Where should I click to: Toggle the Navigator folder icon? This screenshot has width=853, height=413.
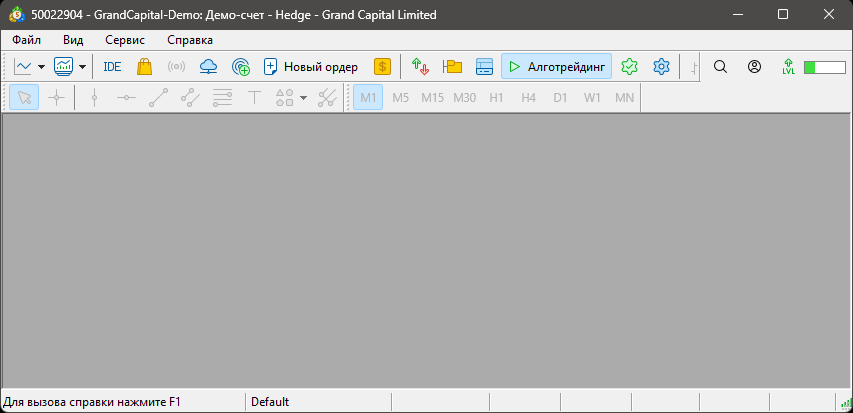point(452,67)
